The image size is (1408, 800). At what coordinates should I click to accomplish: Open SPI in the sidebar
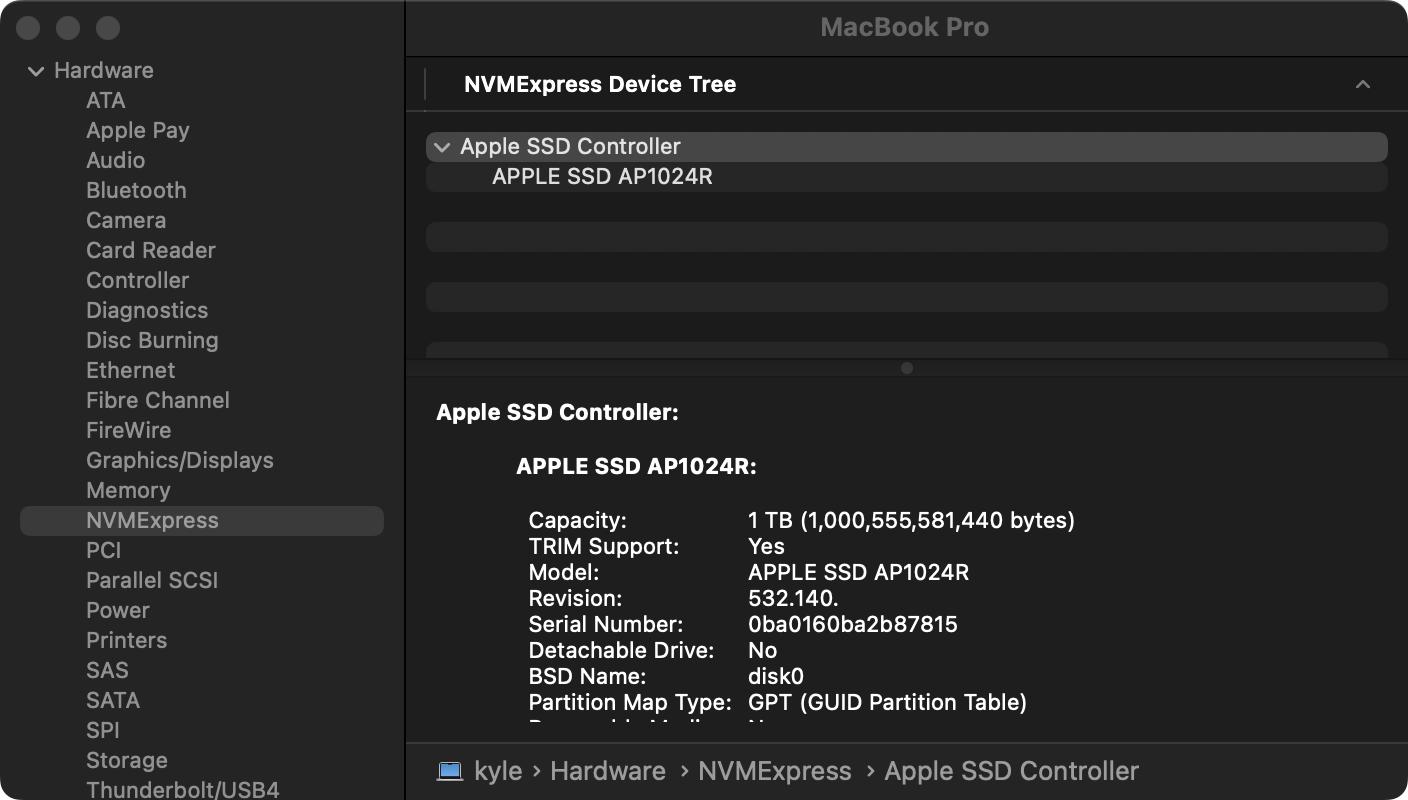coord(103,730)
